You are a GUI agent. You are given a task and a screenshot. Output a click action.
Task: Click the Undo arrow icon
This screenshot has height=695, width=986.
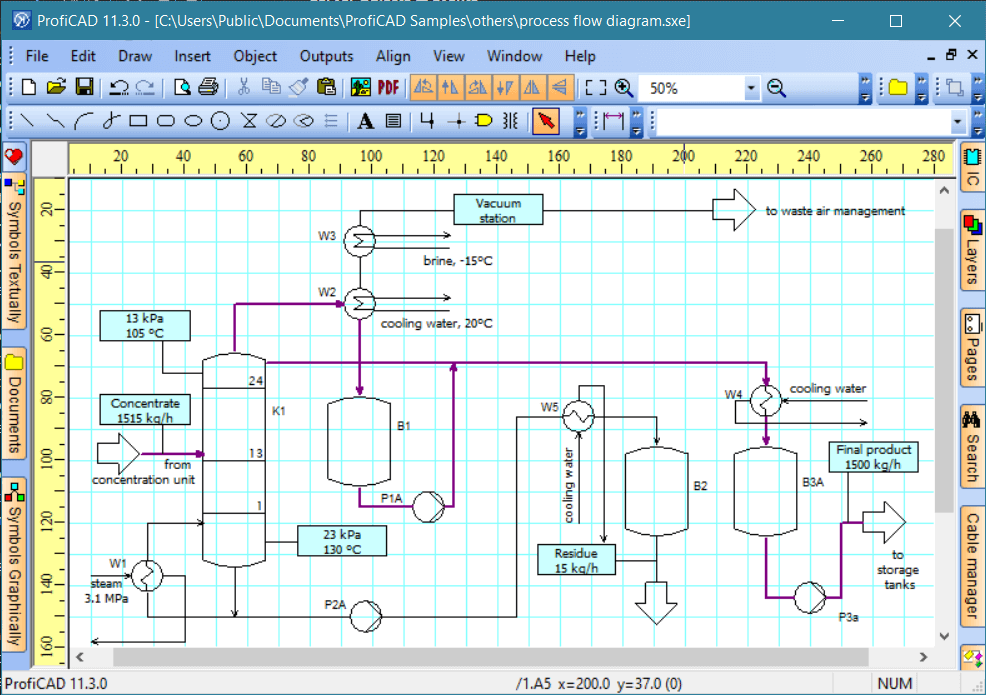point(119,88)
